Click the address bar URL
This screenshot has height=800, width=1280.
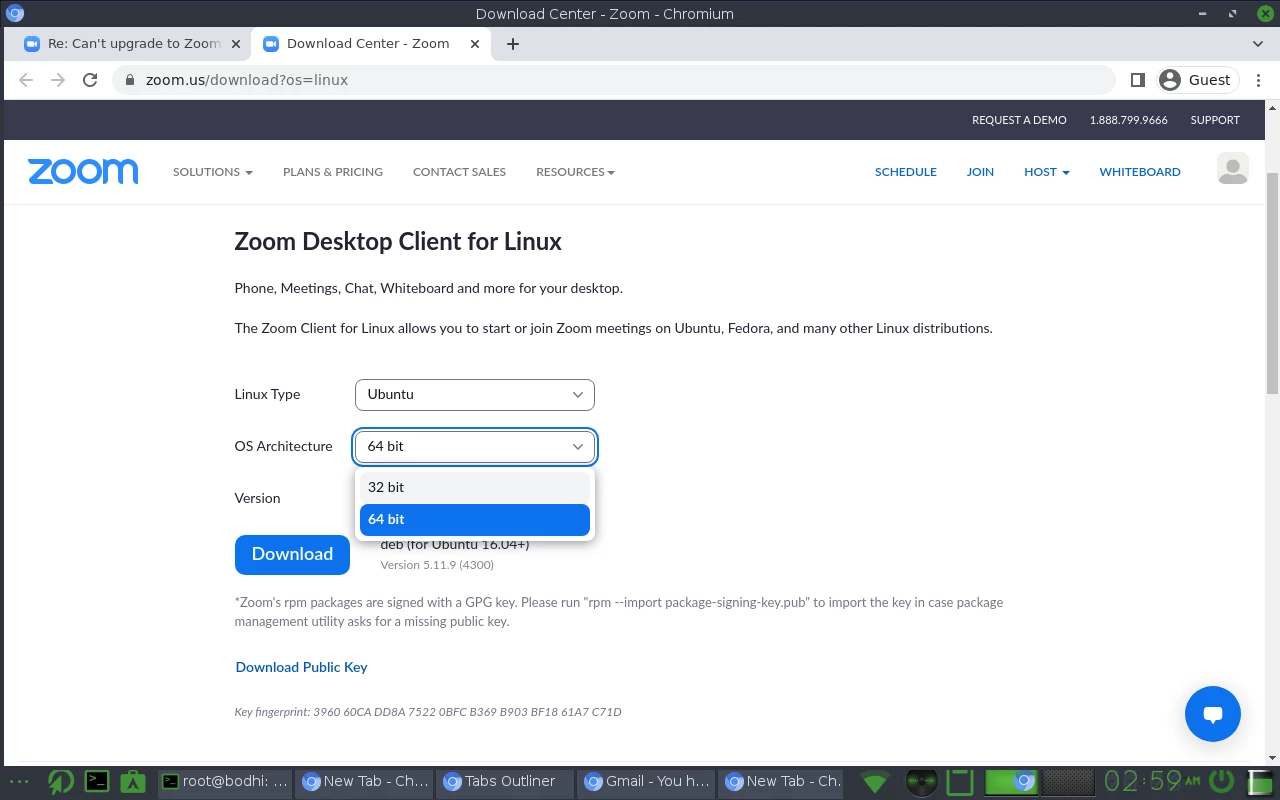[247, 80]
